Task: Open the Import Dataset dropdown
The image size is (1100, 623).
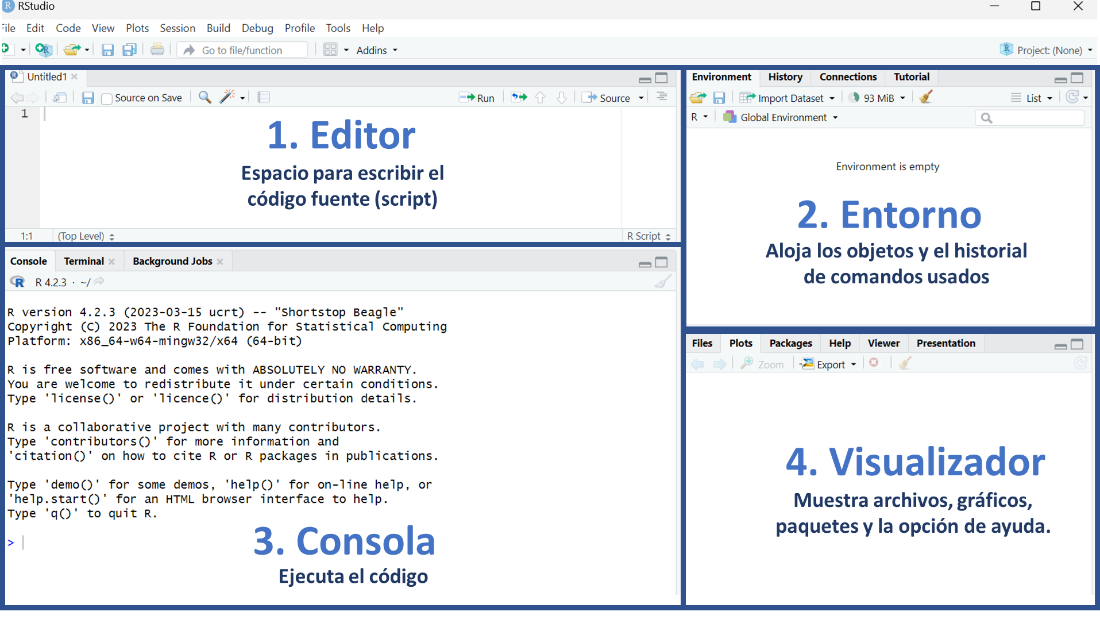Action: click(787, 98)
